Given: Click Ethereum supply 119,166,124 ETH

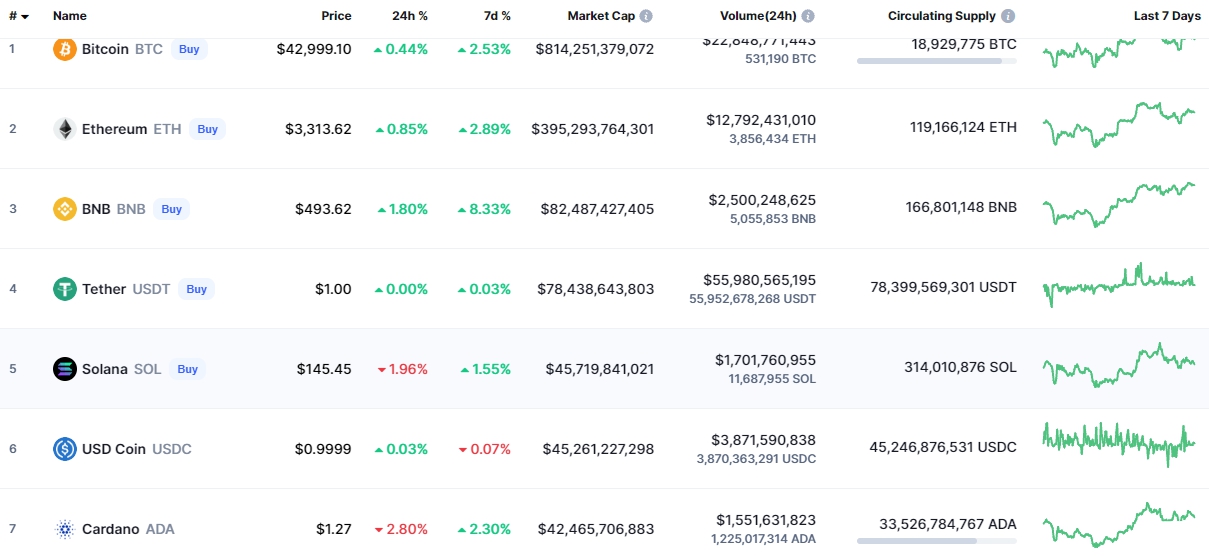Looking at the screenshot, I should [x=964, y=127].
